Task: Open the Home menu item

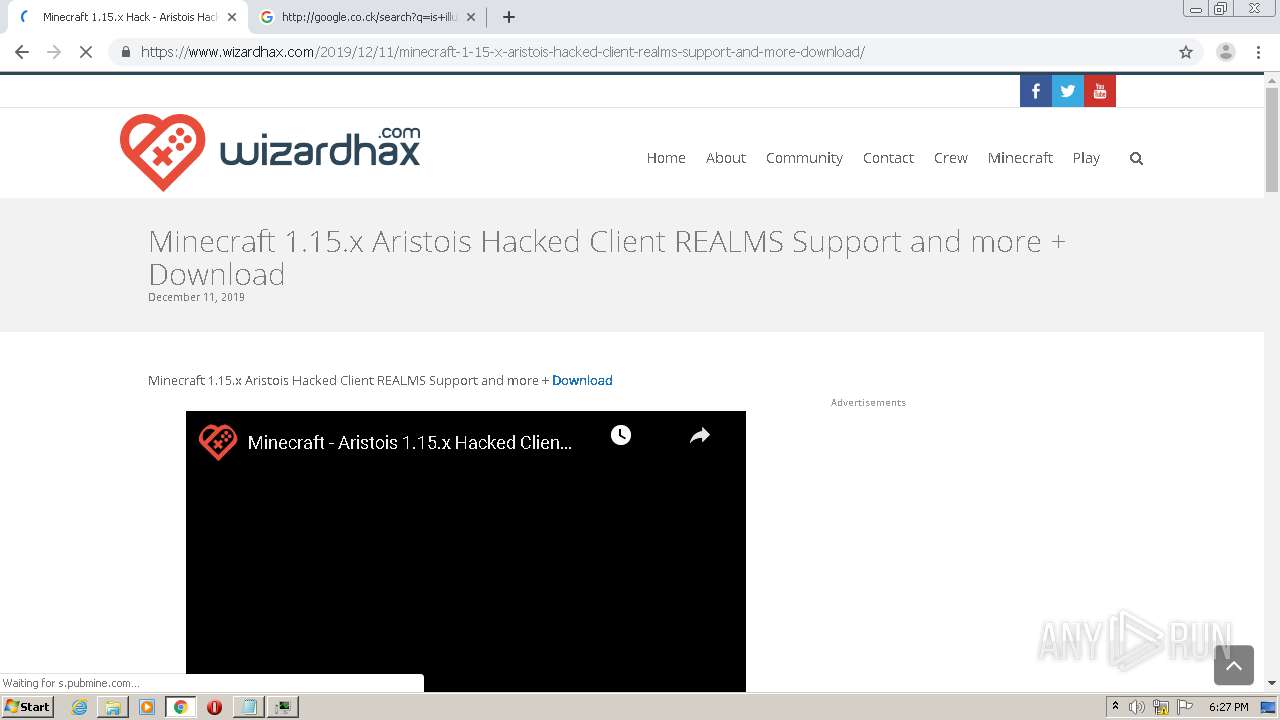Action: (666, 158)
